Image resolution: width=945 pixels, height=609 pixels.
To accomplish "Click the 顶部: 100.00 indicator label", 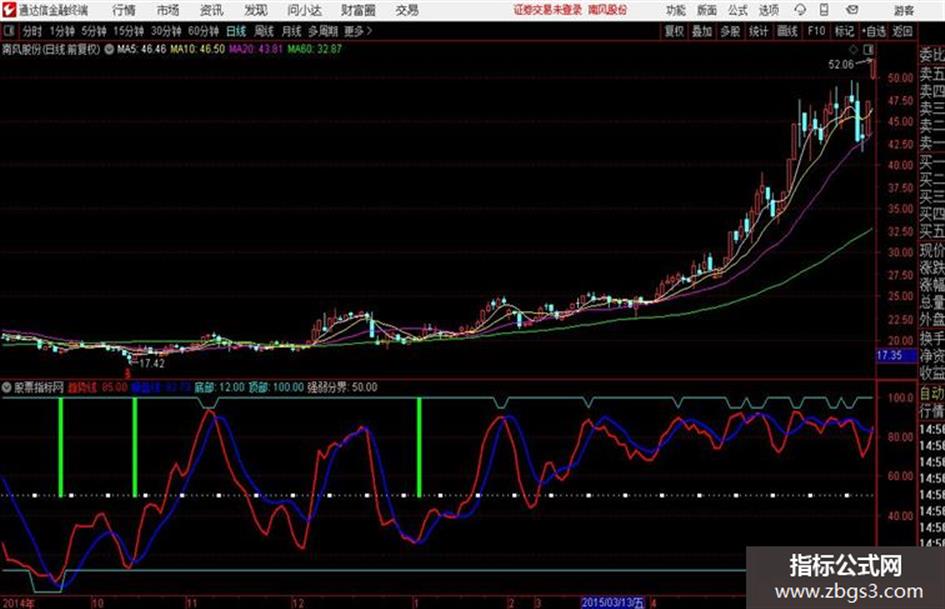I will [276, 387].
